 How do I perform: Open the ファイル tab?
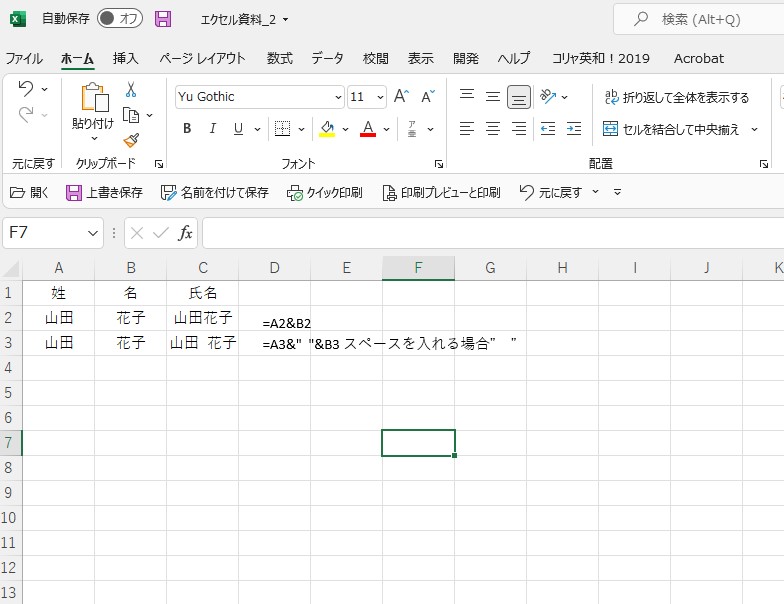24,58
